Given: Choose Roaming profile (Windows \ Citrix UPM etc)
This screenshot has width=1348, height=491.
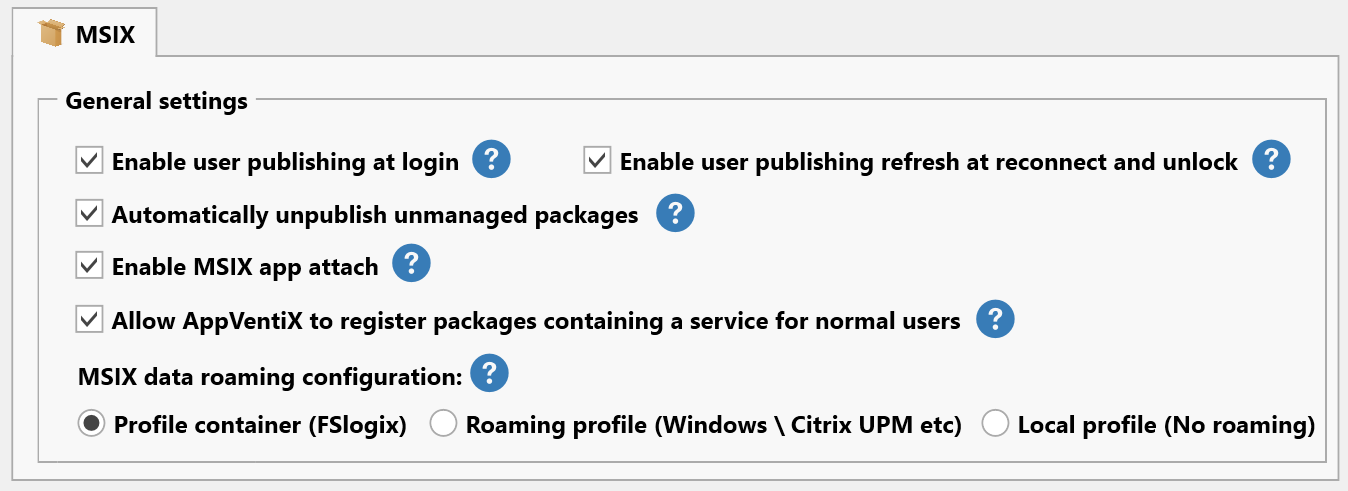Looking at the screenshot, I should click(x=442, y=424).
